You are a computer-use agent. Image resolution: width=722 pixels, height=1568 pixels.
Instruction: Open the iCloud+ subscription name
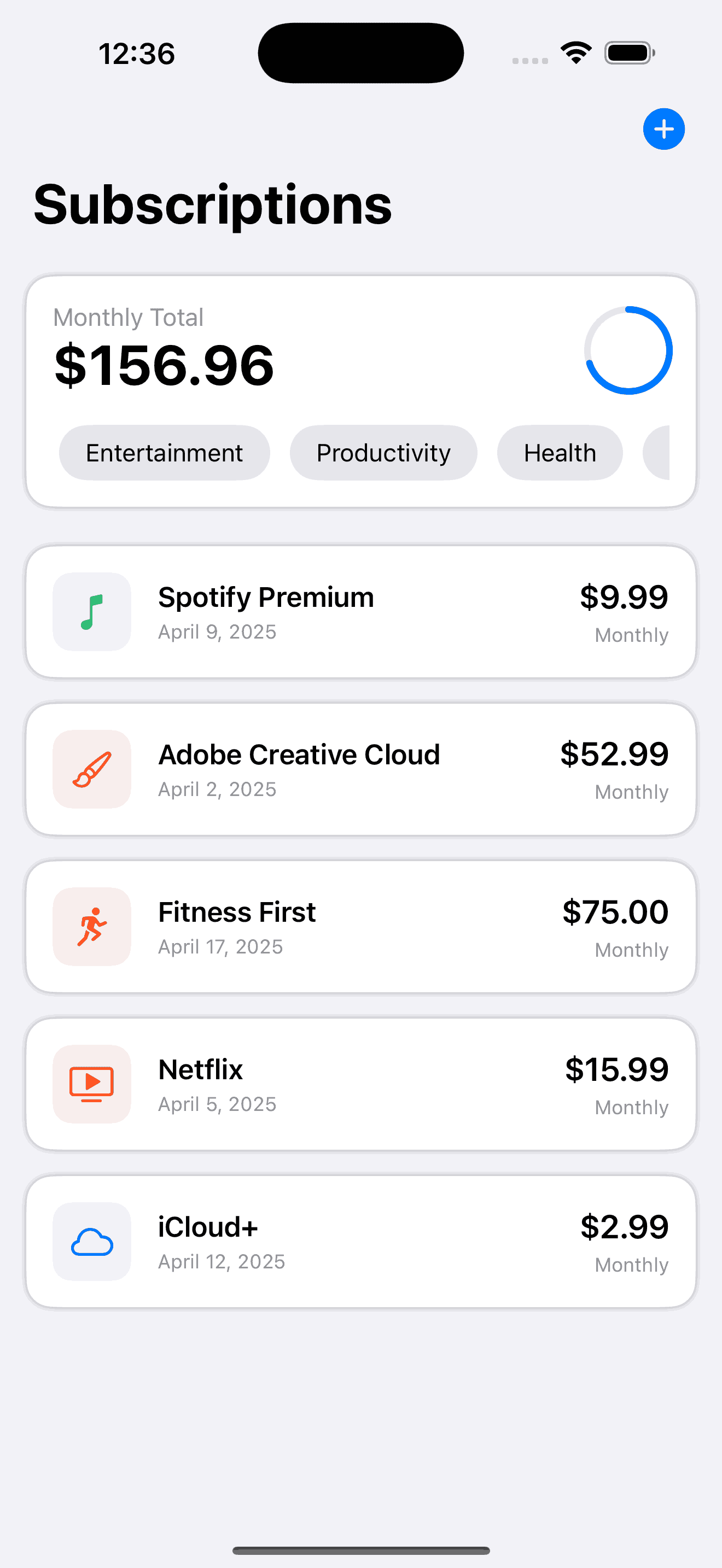tap(208, 1227)
